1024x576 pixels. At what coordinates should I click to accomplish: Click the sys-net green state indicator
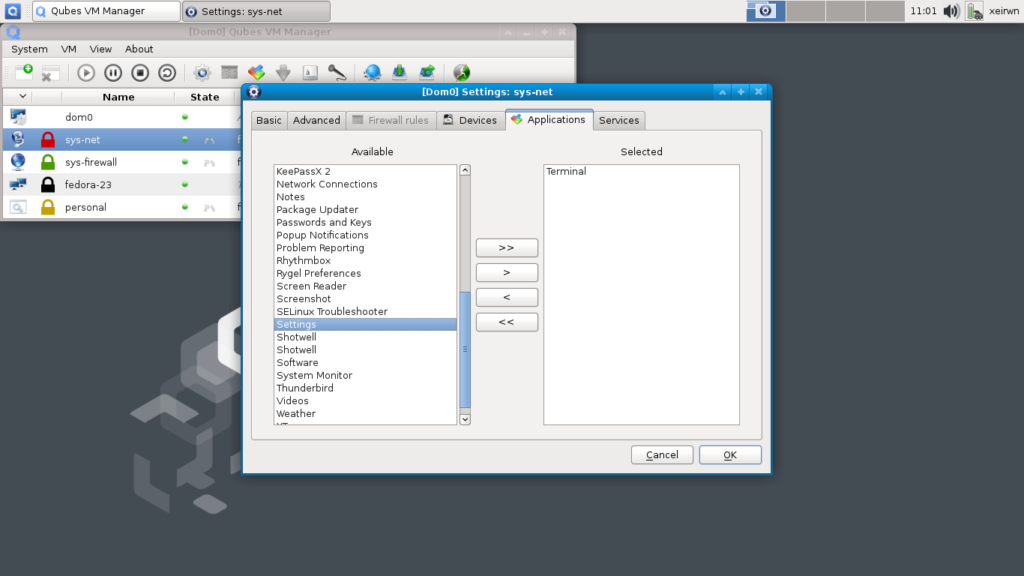coord(185,140)
